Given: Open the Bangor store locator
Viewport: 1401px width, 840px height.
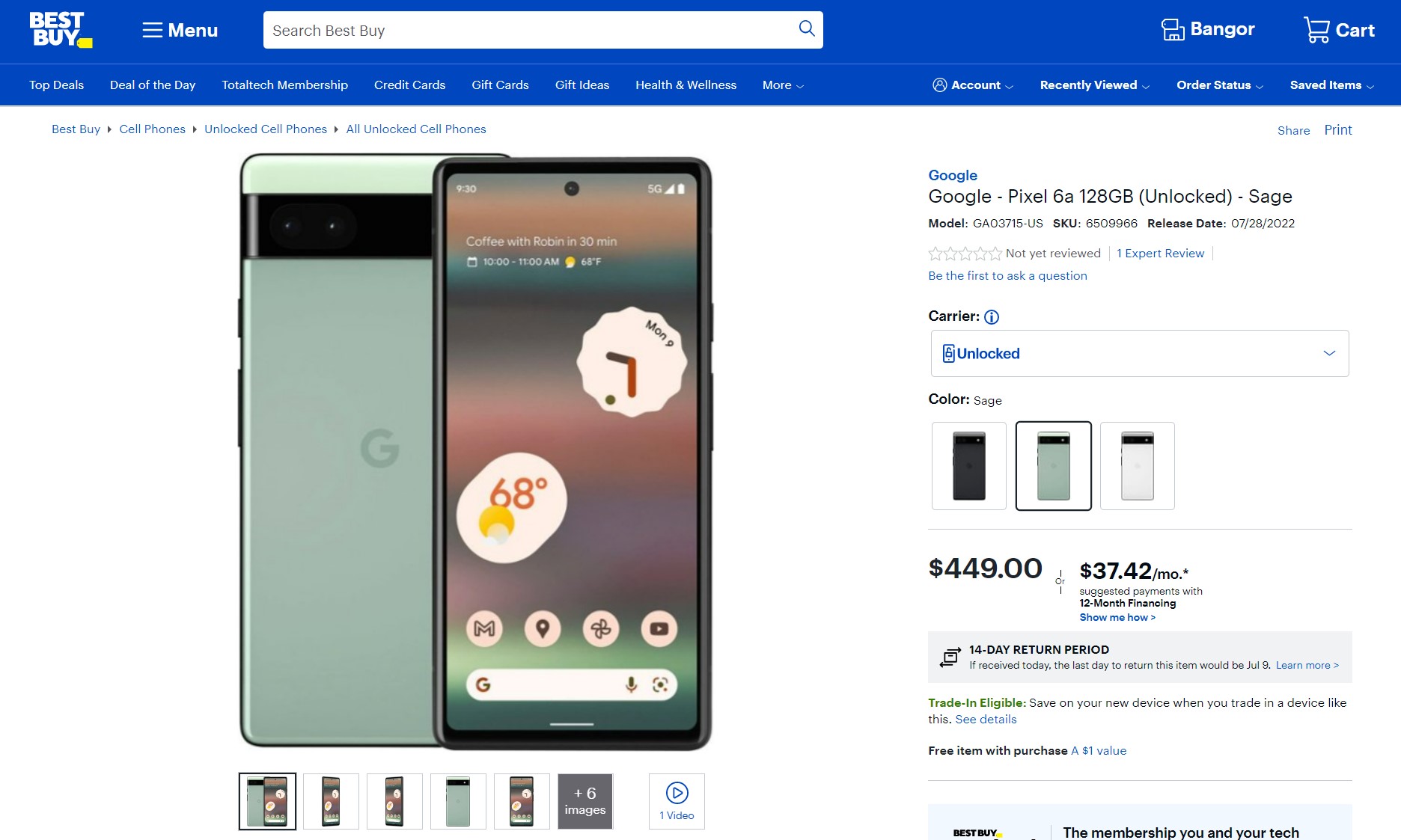Looking at the screenshot, I should (1207, 29).
